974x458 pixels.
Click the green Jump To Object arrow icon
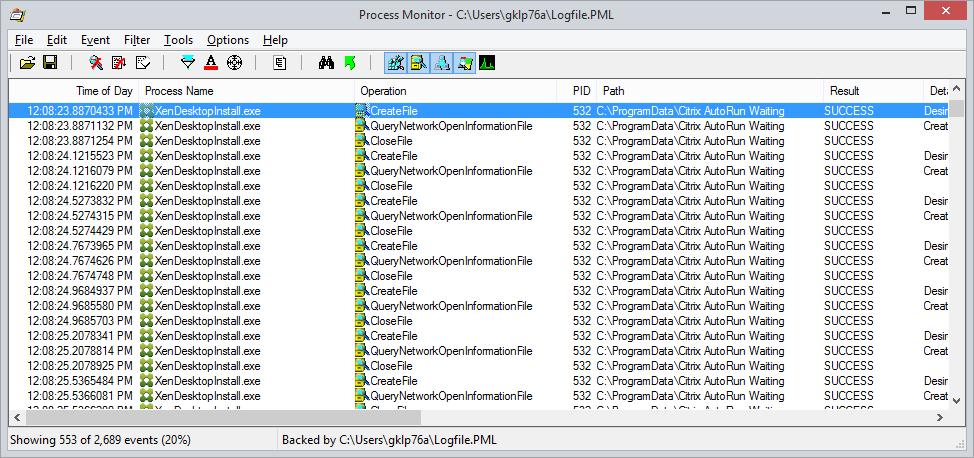pyautogui.click(x=350, y=63)
